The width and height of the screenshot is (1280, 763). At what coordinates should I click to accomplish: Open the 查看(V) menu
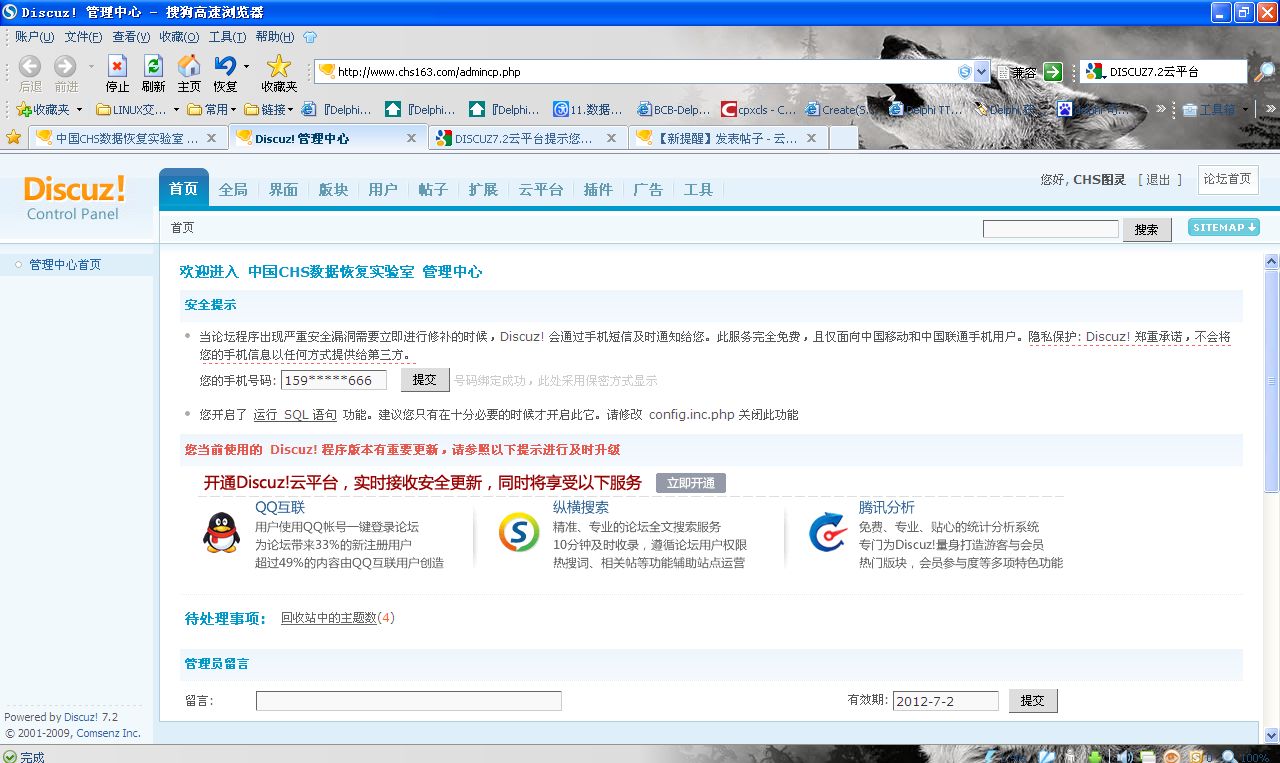131,37
